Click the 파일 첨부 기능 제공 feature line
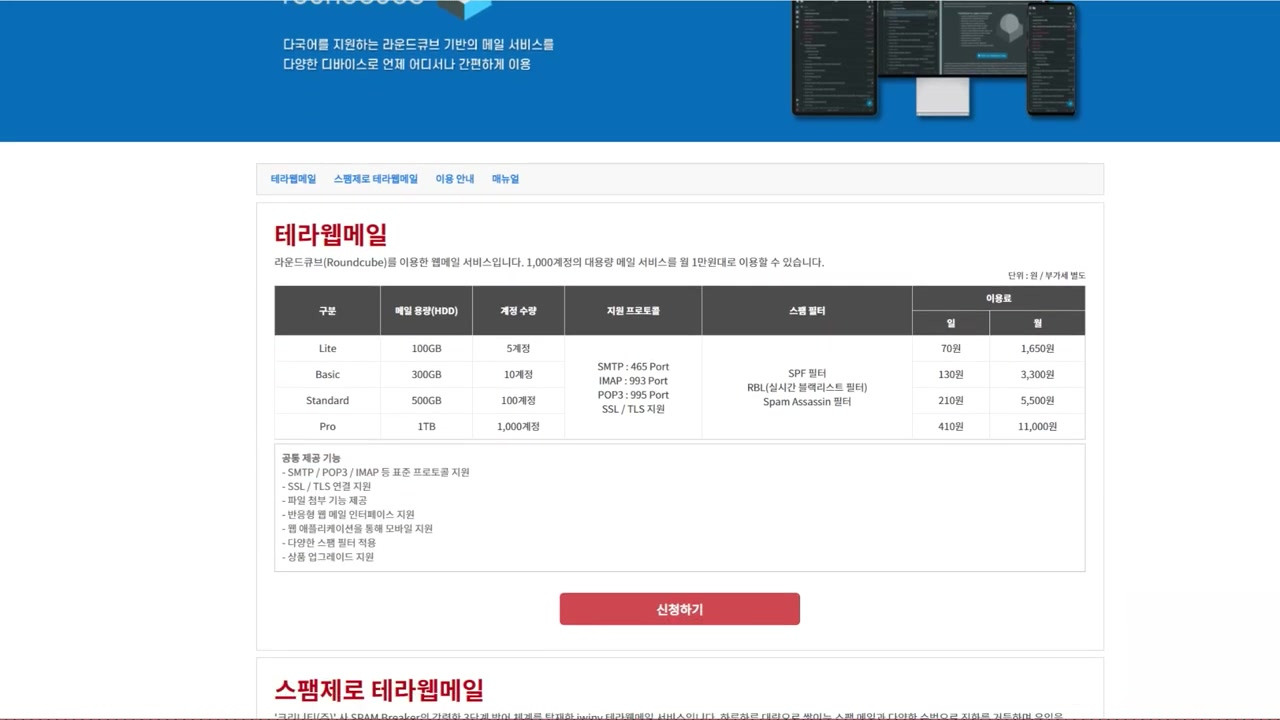The image size is (1280, 720). point(324,500)
